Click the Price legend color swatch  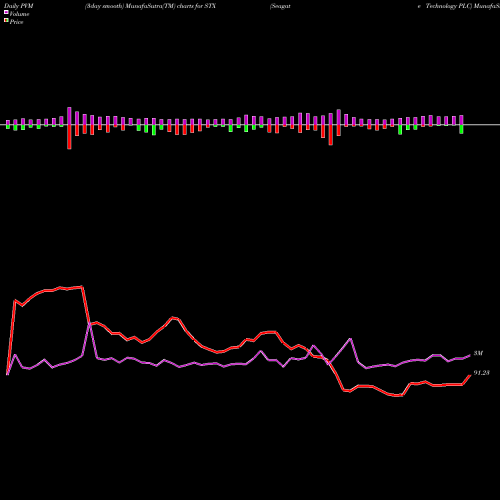click(6, 21)
